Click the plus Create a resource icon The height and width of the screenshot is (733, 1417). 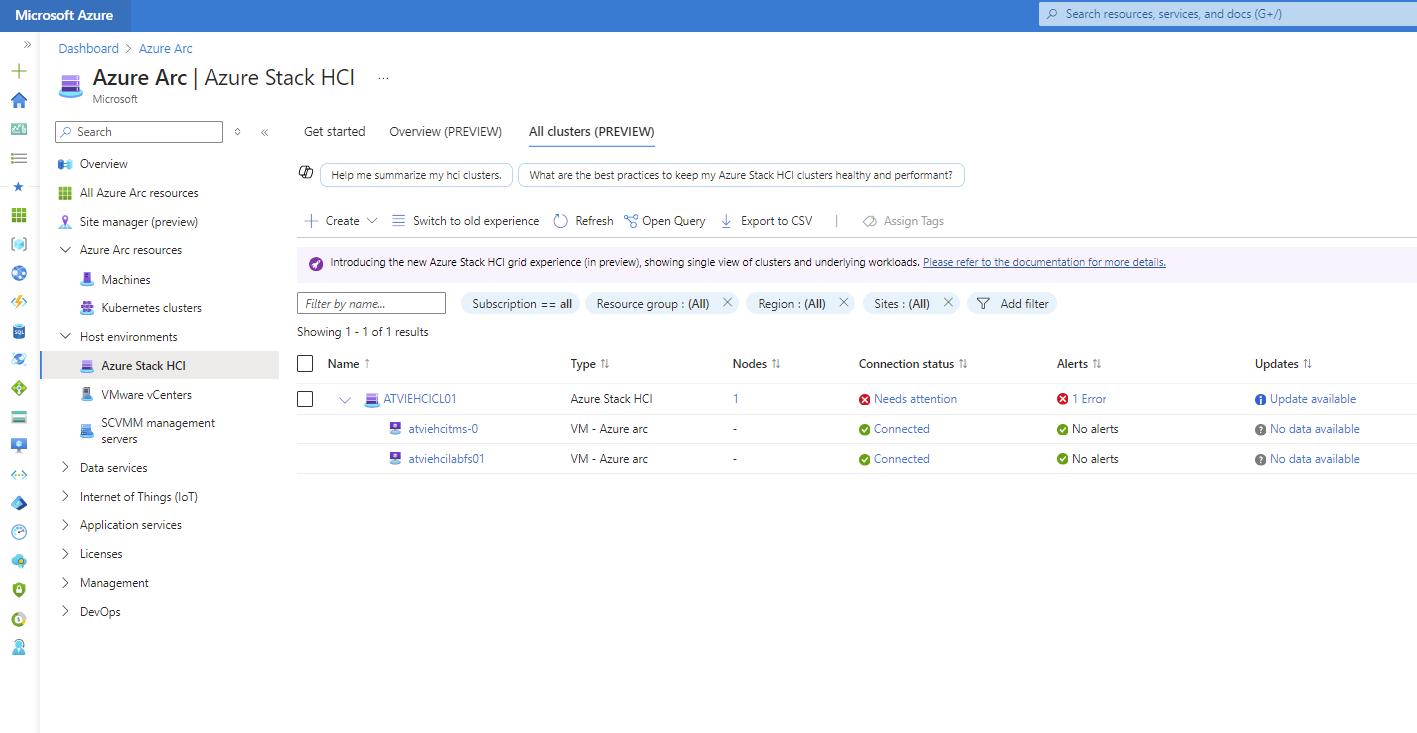(x=19, y=71)
